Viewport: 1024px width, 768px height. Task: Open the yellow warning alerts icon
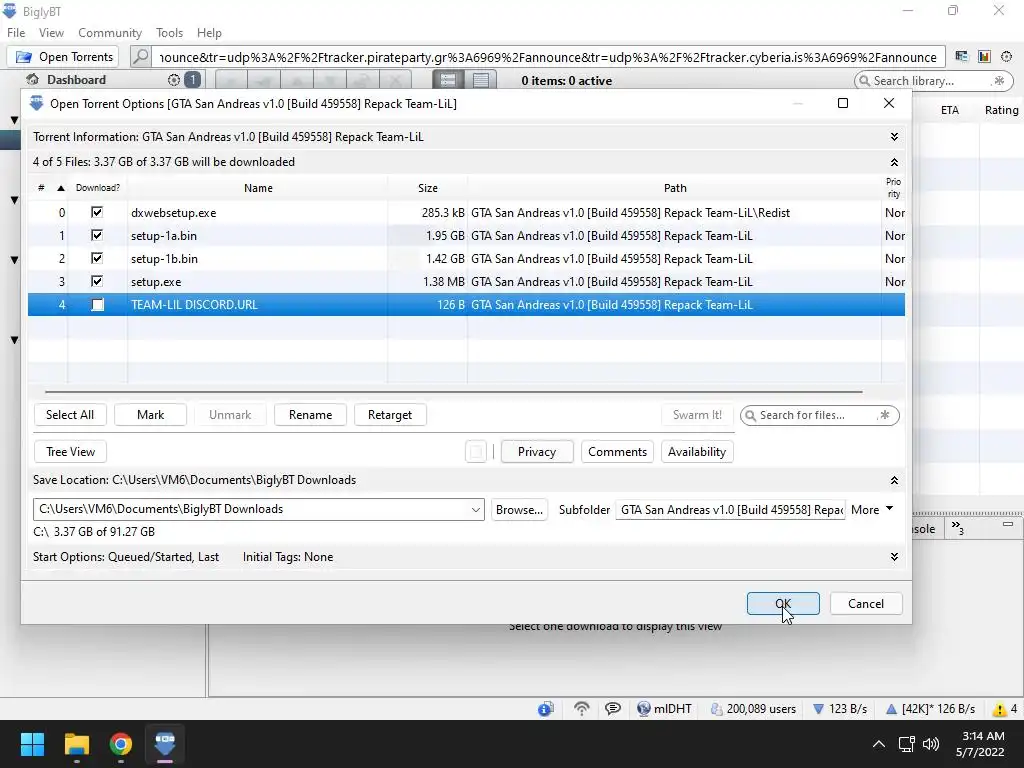[x=999, y=709]
